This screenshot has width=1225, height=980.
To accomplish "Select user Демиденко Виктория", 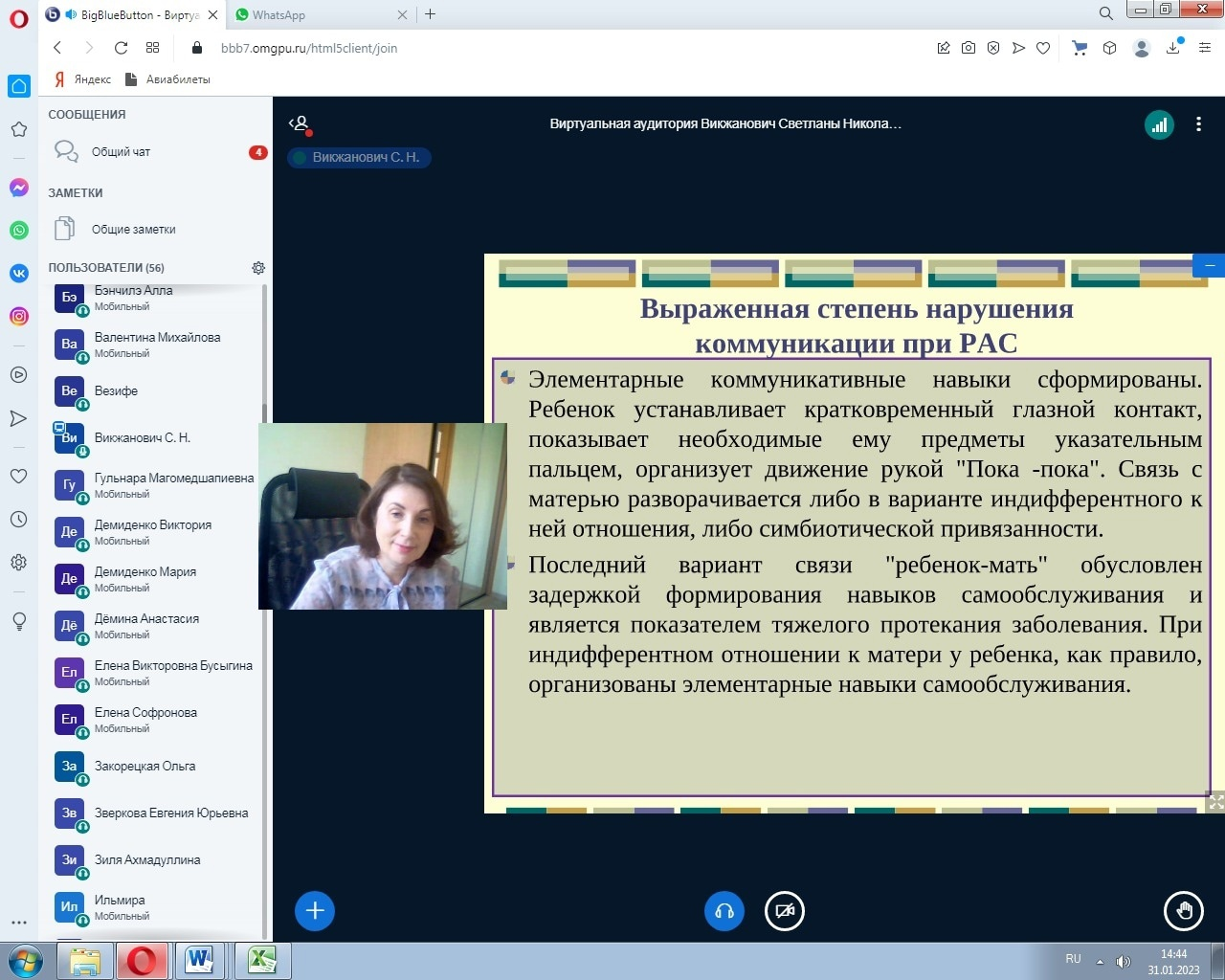I will (156, 531).
